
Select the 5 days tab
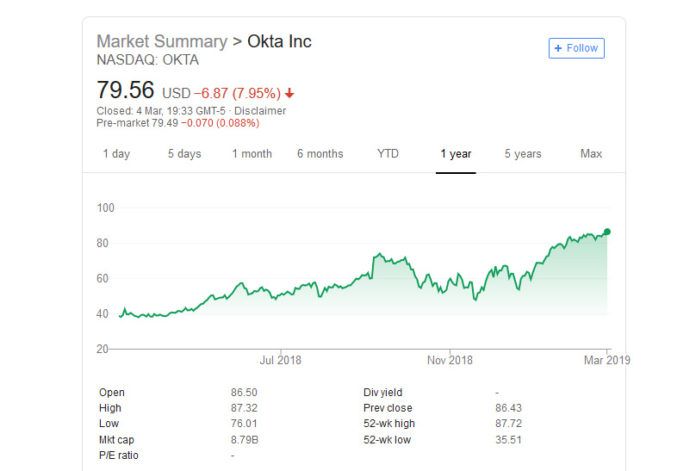[x=184, y=154]
